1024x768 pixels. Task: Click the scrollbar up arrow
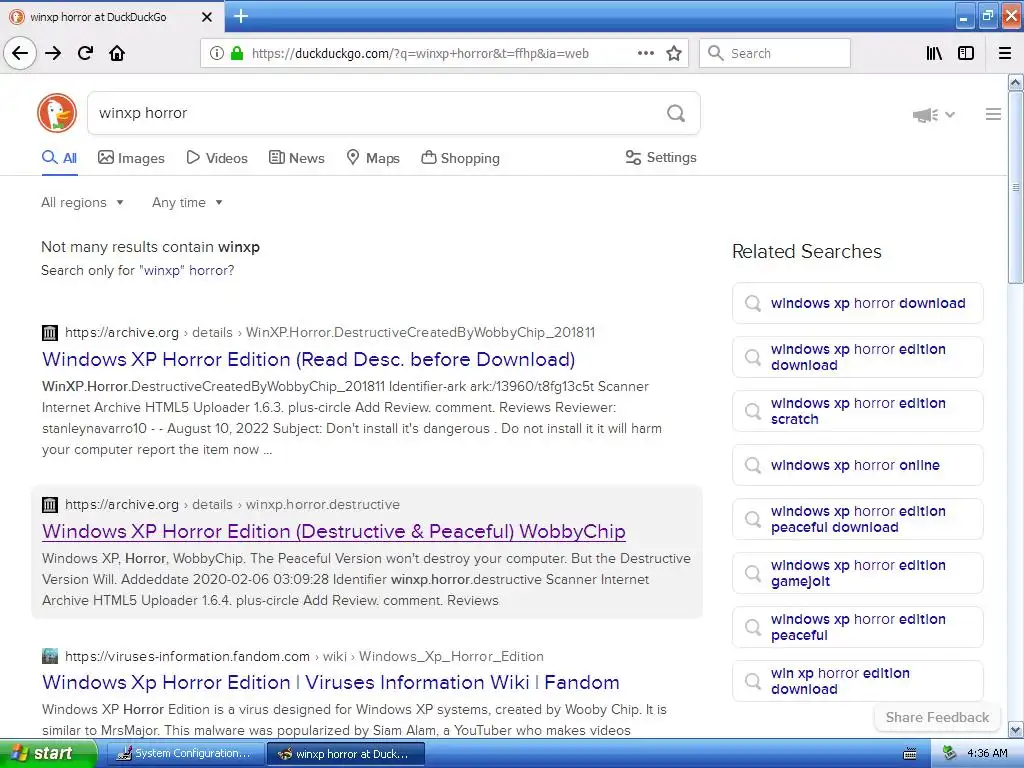pyautogui.click(x=1015, y=82)
